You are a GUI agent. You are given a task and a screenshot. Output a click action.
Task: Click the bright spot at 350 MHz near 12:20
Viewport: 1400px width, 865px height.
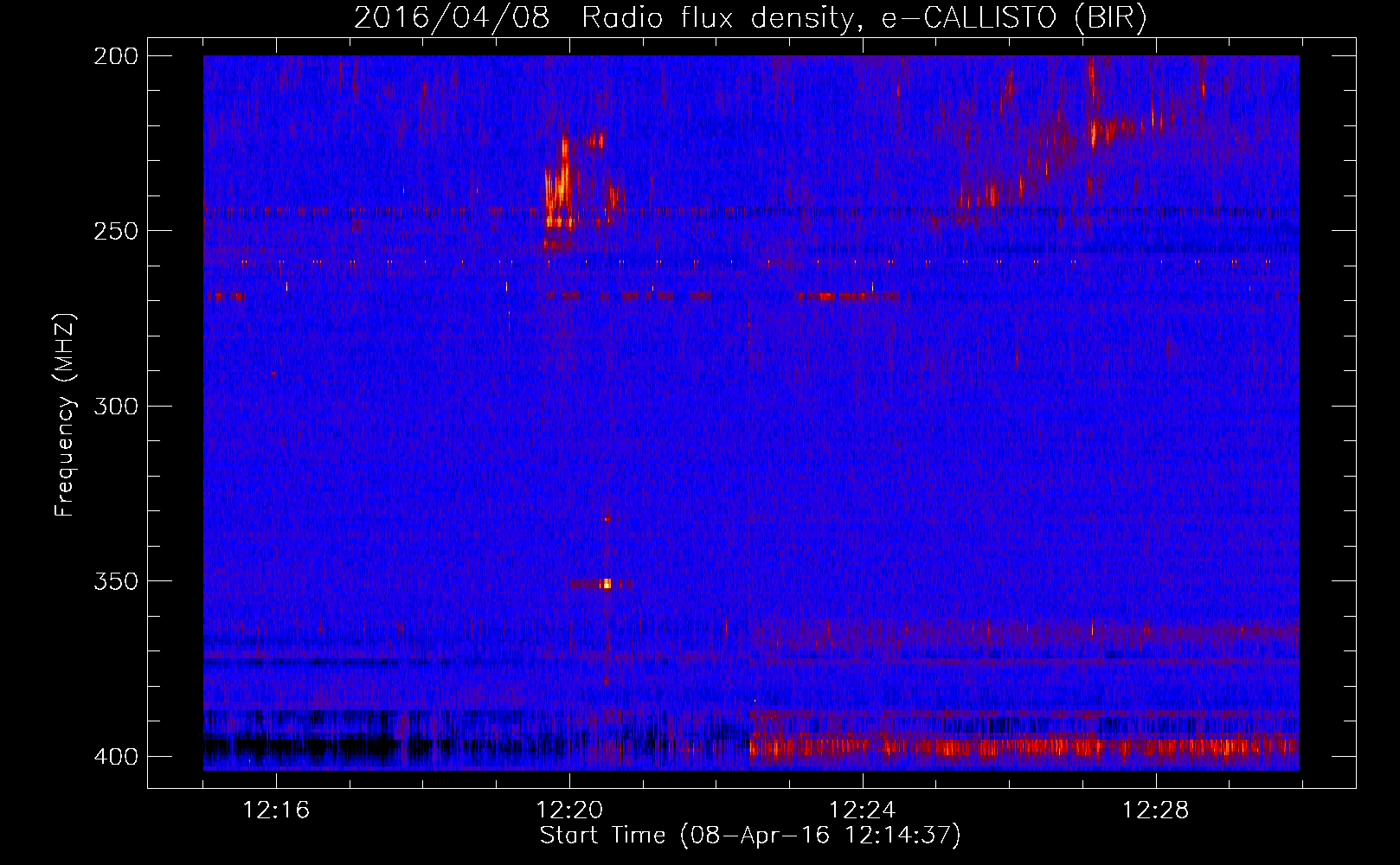(606, 584)
